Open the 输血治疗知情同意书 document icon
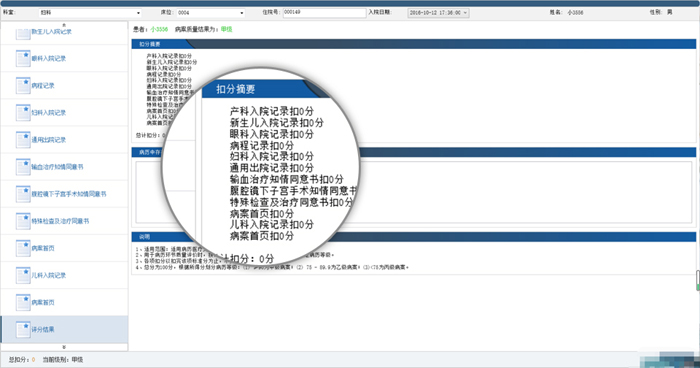 (x=23, y=167)
